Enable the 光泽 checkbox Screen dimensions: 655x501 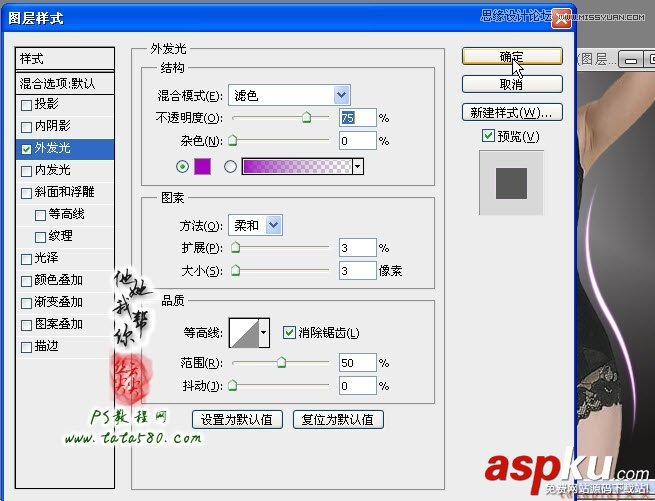[x=26, y=259]
